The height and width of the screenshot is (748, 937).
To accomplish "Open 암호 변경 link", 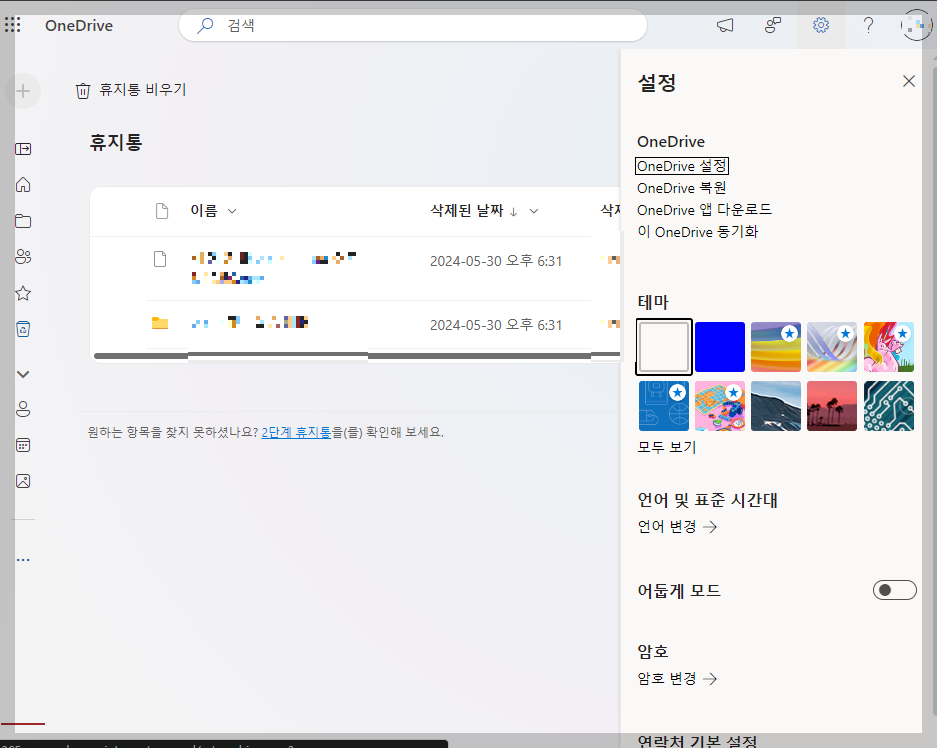I will (677, 679).
